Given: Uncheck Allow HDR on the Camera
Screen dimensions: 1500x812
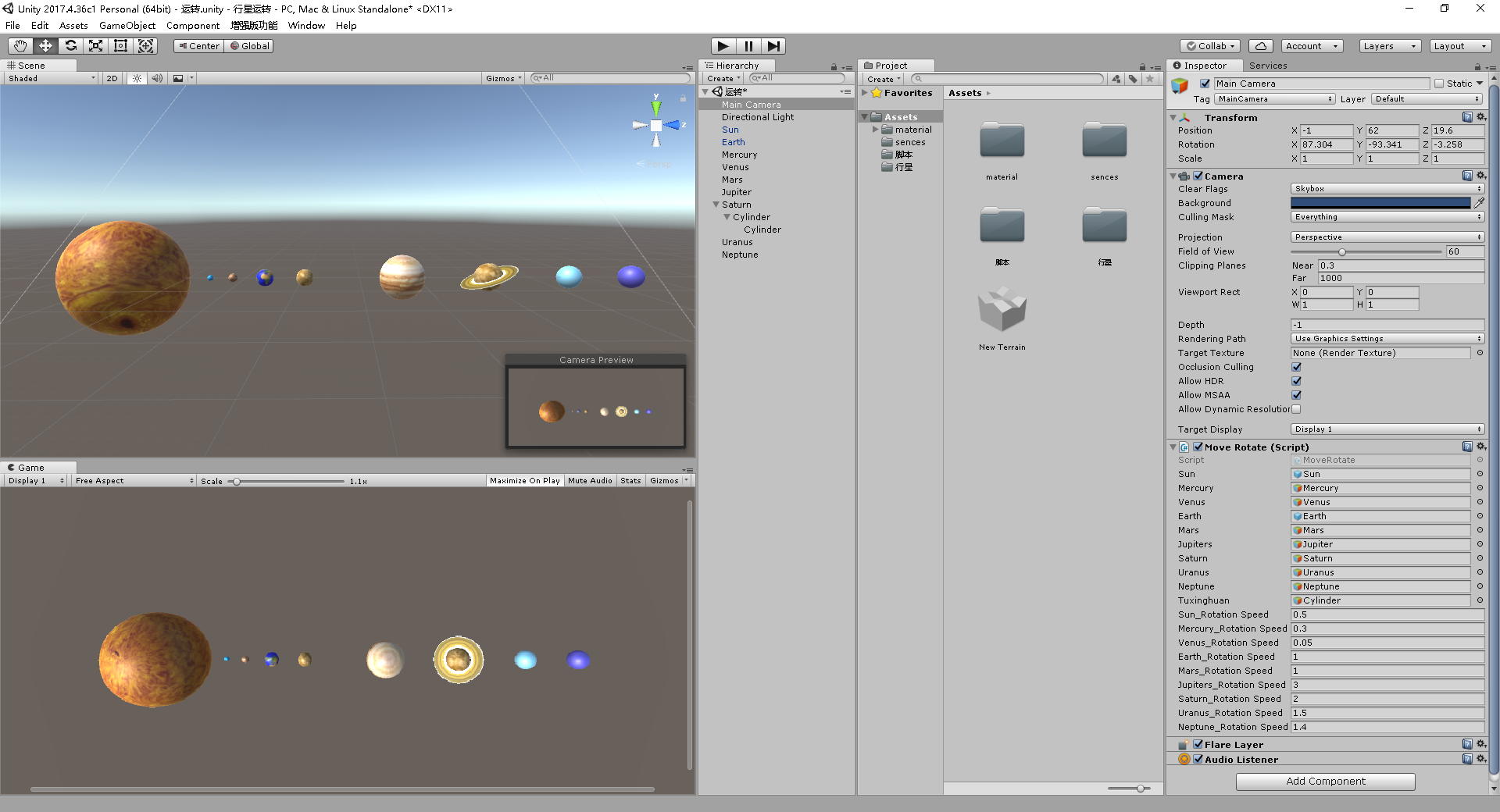Looking at the screenshot, I should [x=1296, y=381].
